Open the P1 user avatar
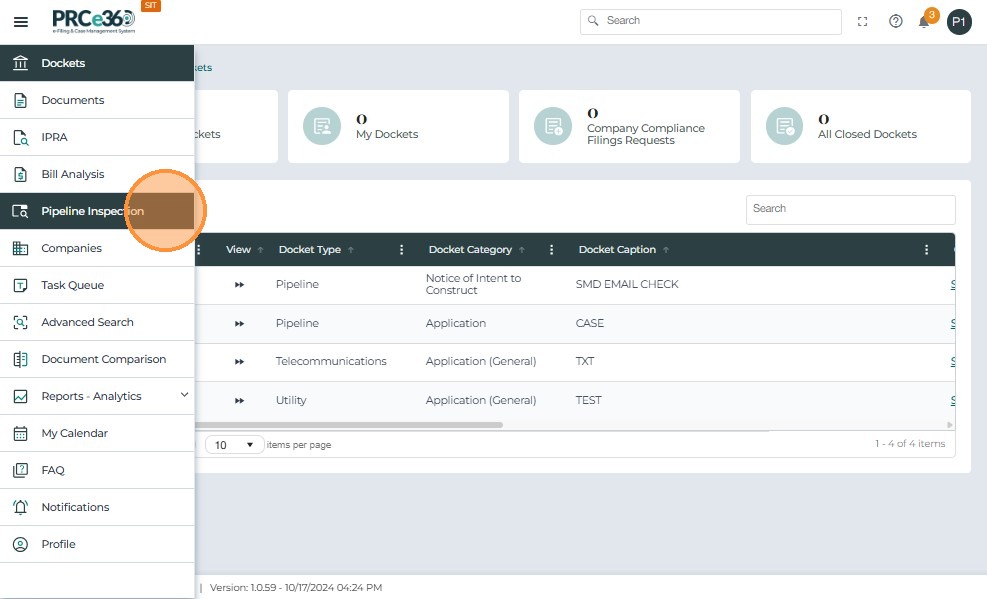 click(x=959, y=22)
